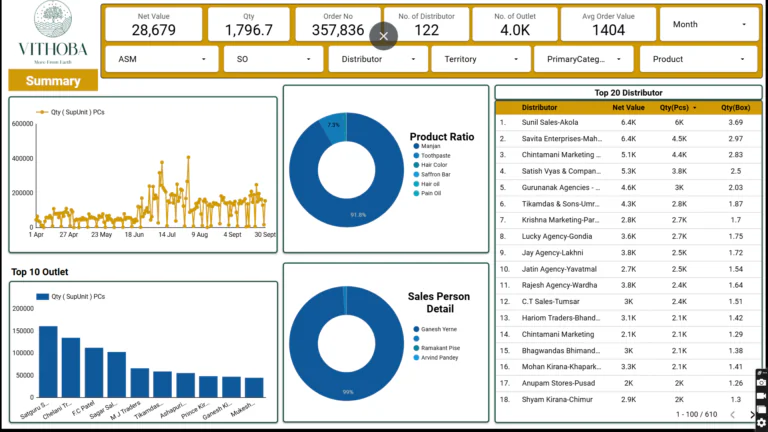
Task: Click the Avg Order Value scorecard
Action: click(x=608, y=24)
